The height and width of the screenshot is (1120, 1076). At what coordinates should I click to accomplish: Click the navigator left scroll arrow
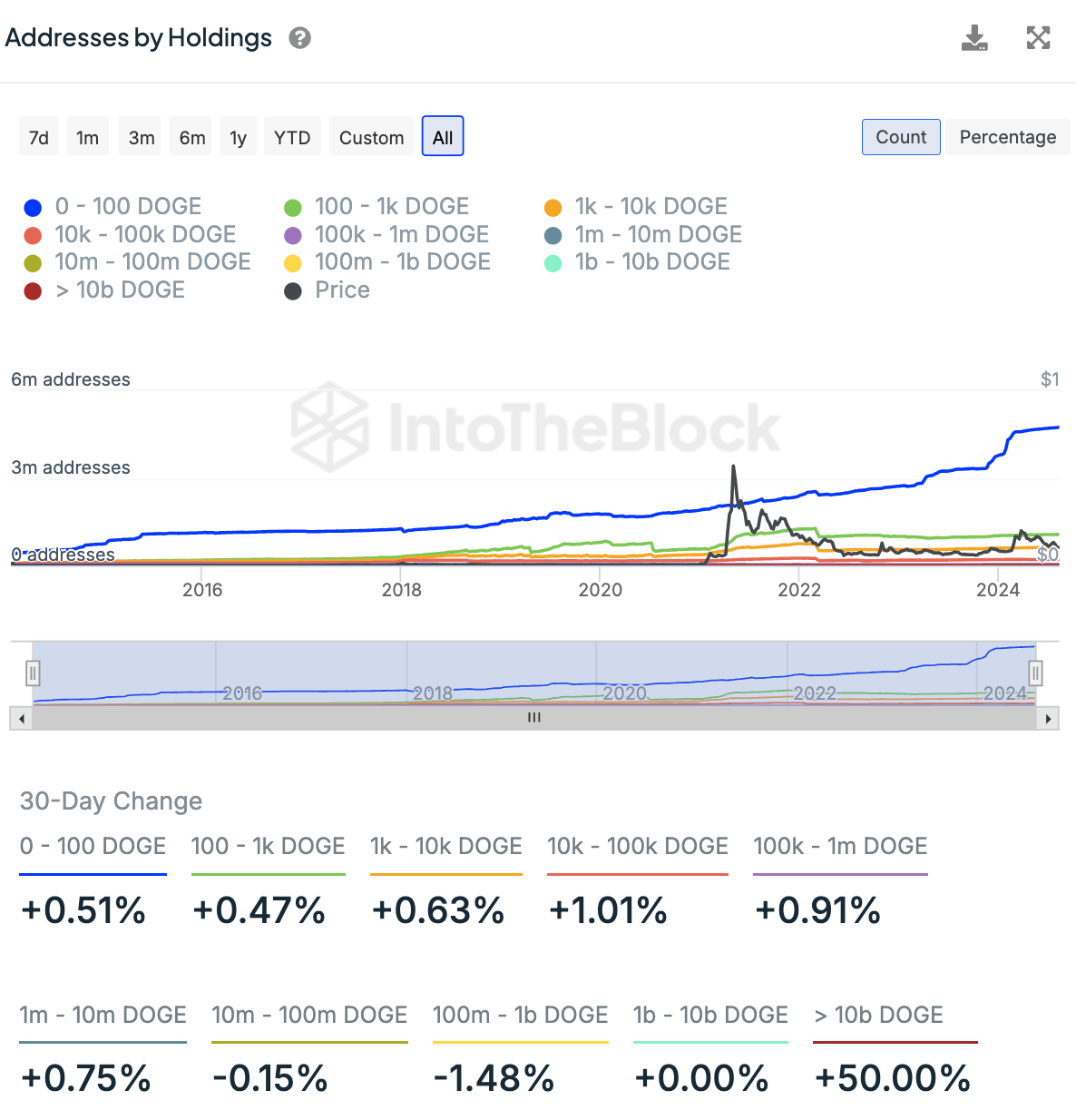[21, 719]
